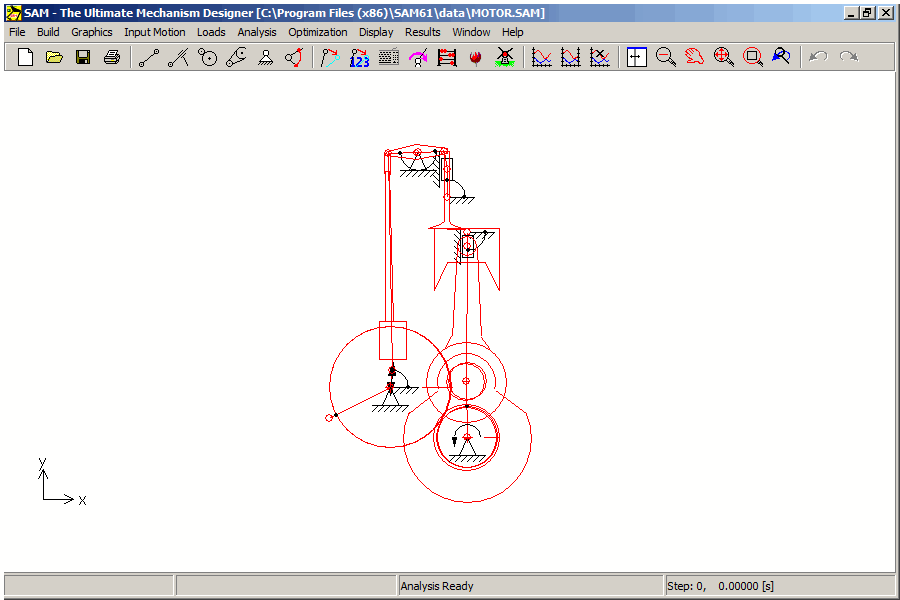Click the SAM application icon in title bar
Image resolution: width=900 pixels, height=600 pixels.
[x=13, y=13]
